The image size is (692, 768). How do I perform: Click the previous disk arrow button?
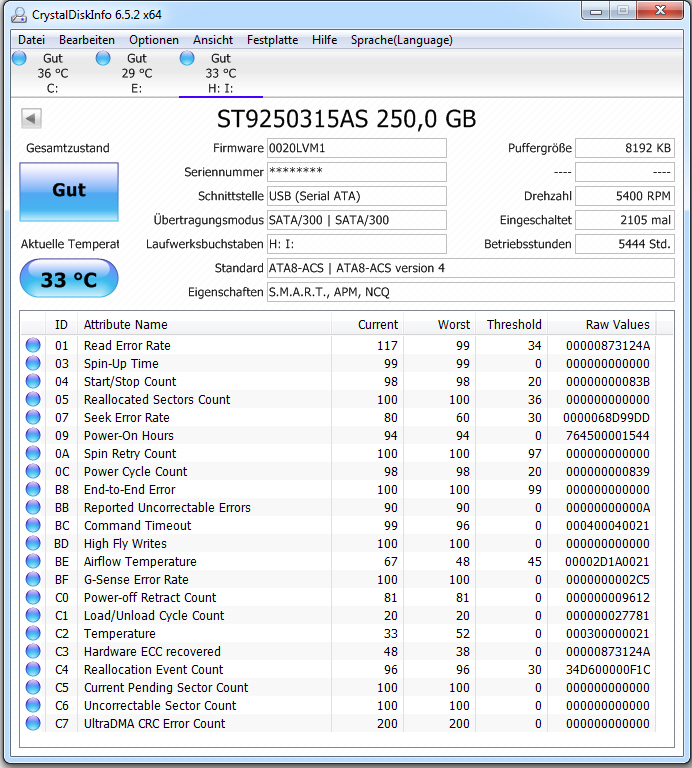pos(31,118)
